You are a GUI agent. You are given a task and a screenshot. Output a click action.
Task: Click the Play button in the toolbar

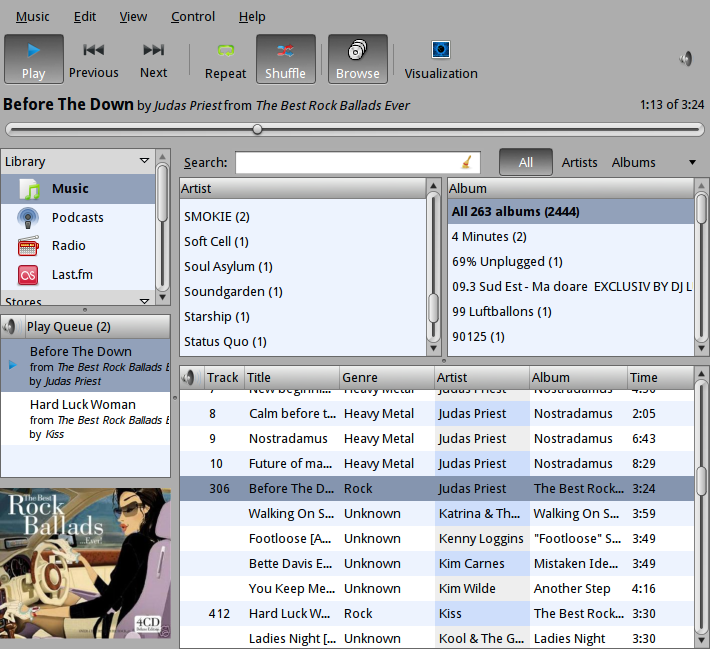point(34,59)
